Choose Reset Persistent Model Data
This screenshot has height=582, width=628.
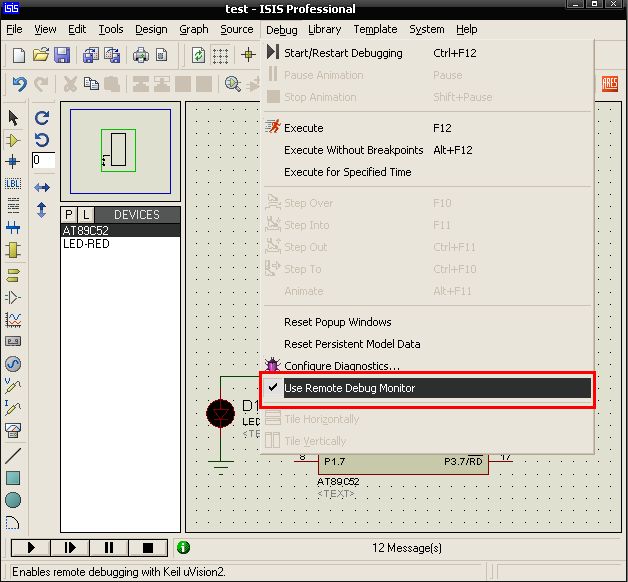coord(427,344)
